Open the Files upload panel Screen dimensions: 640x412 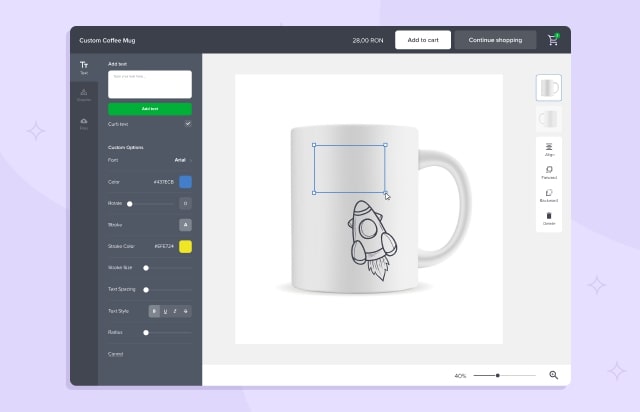coord(84,123)
